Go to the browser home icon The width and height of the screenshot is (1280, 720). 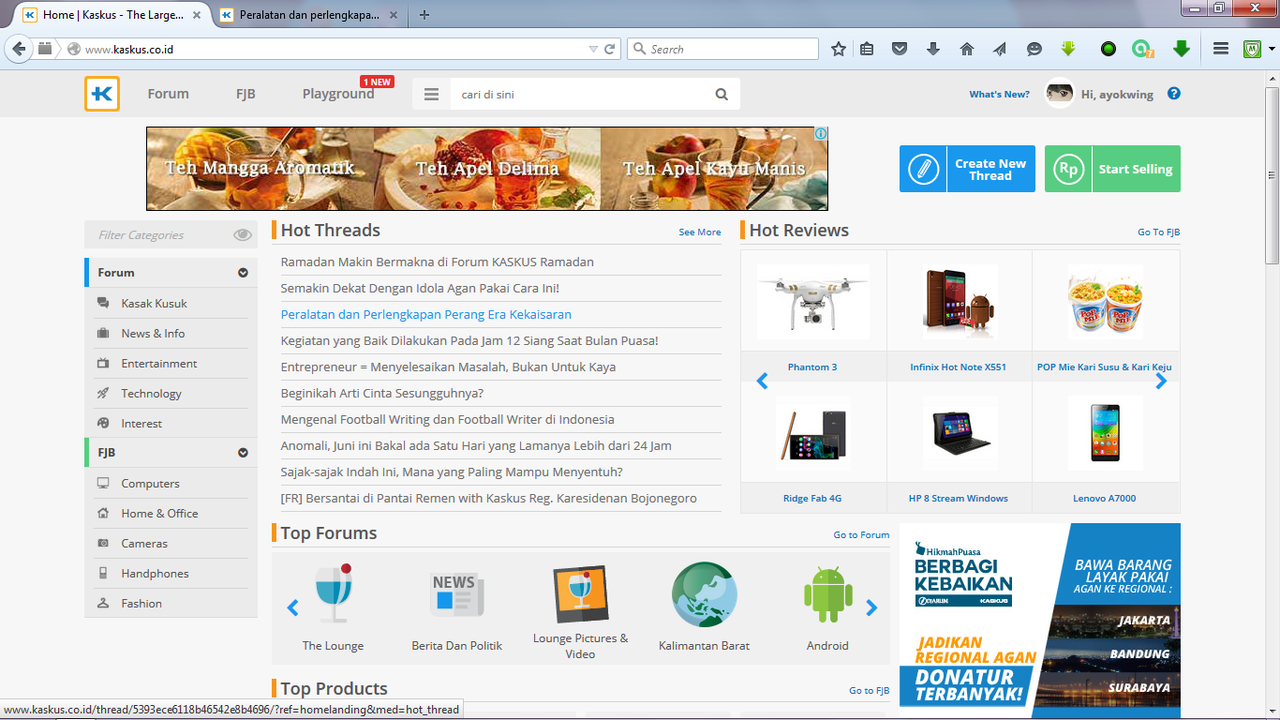(966, 48)
